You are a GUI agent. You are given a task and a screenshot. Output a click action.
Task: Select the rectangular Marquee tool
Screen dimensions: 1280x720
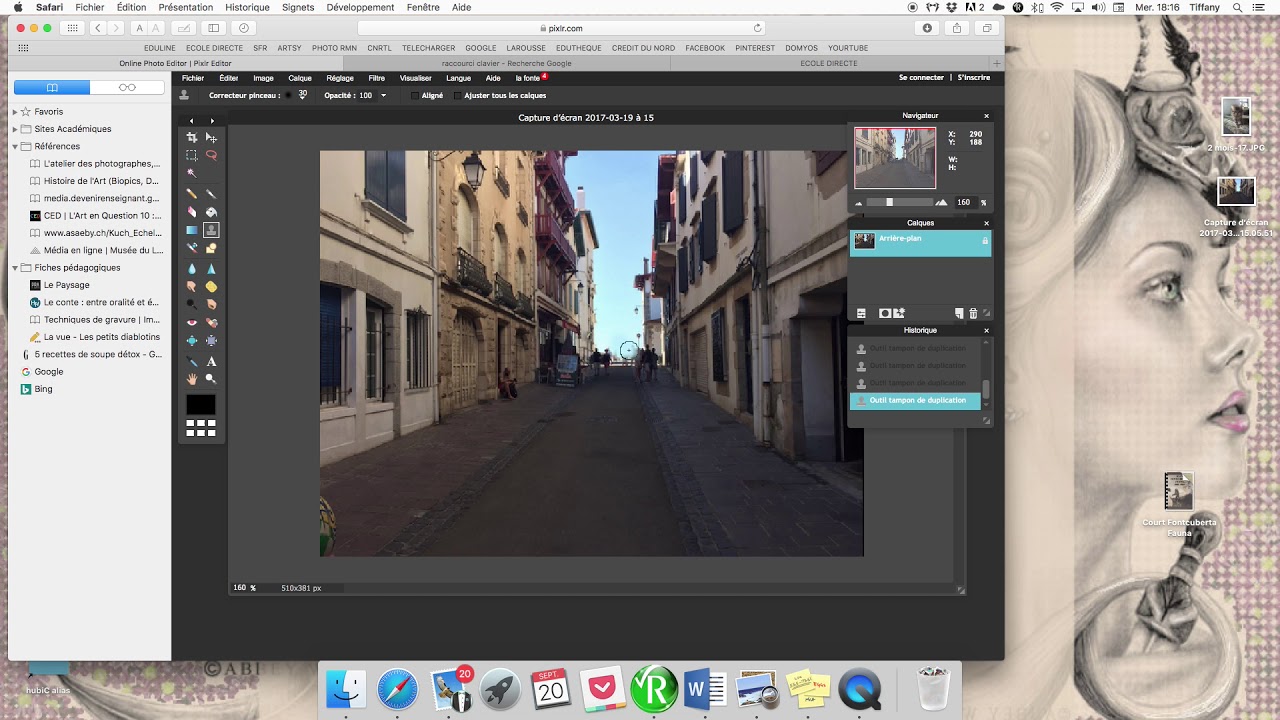click(x=191, y=155)
